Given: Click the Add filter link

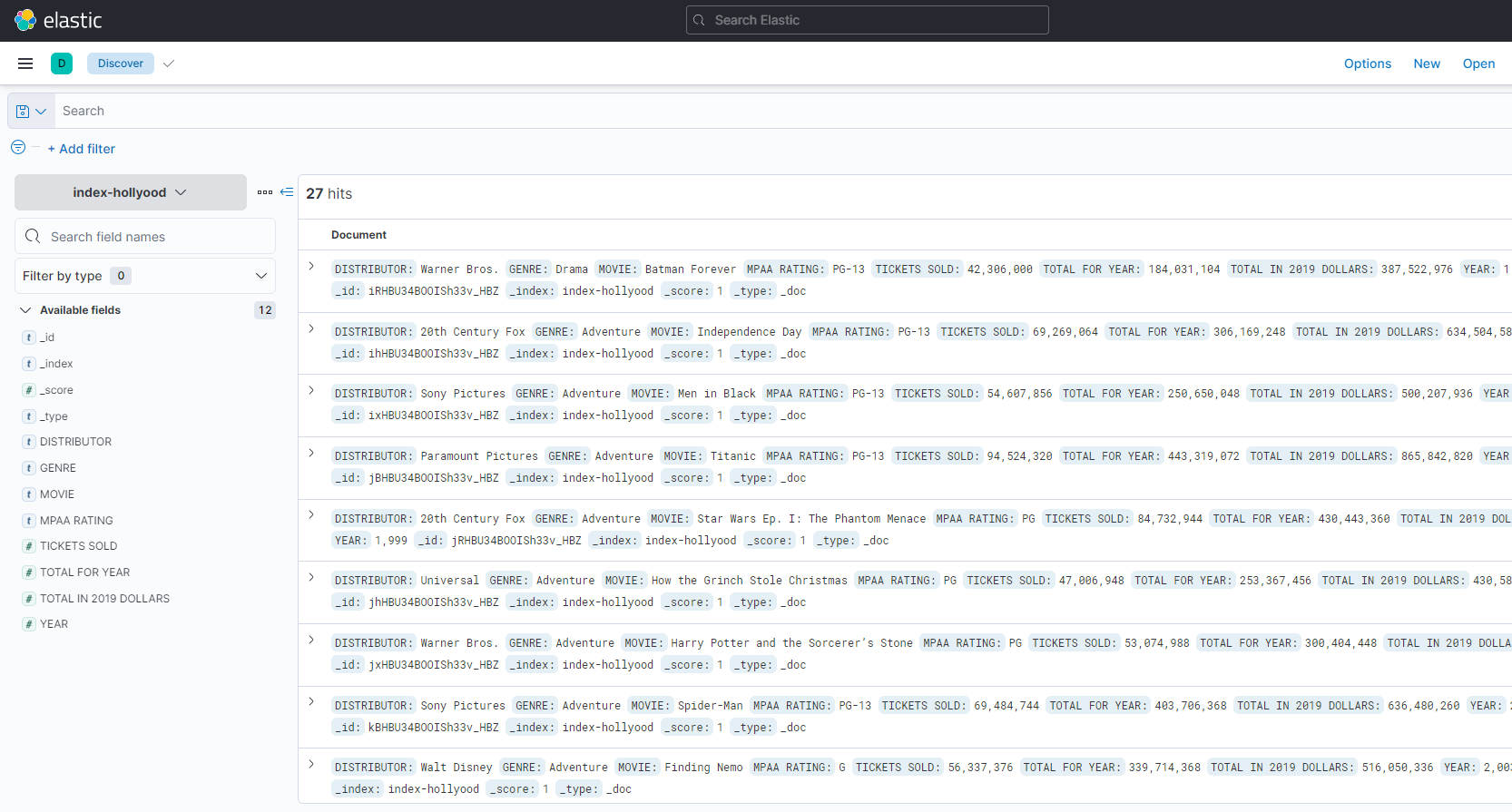Looking at the screenshot, I should coord(82,149).
